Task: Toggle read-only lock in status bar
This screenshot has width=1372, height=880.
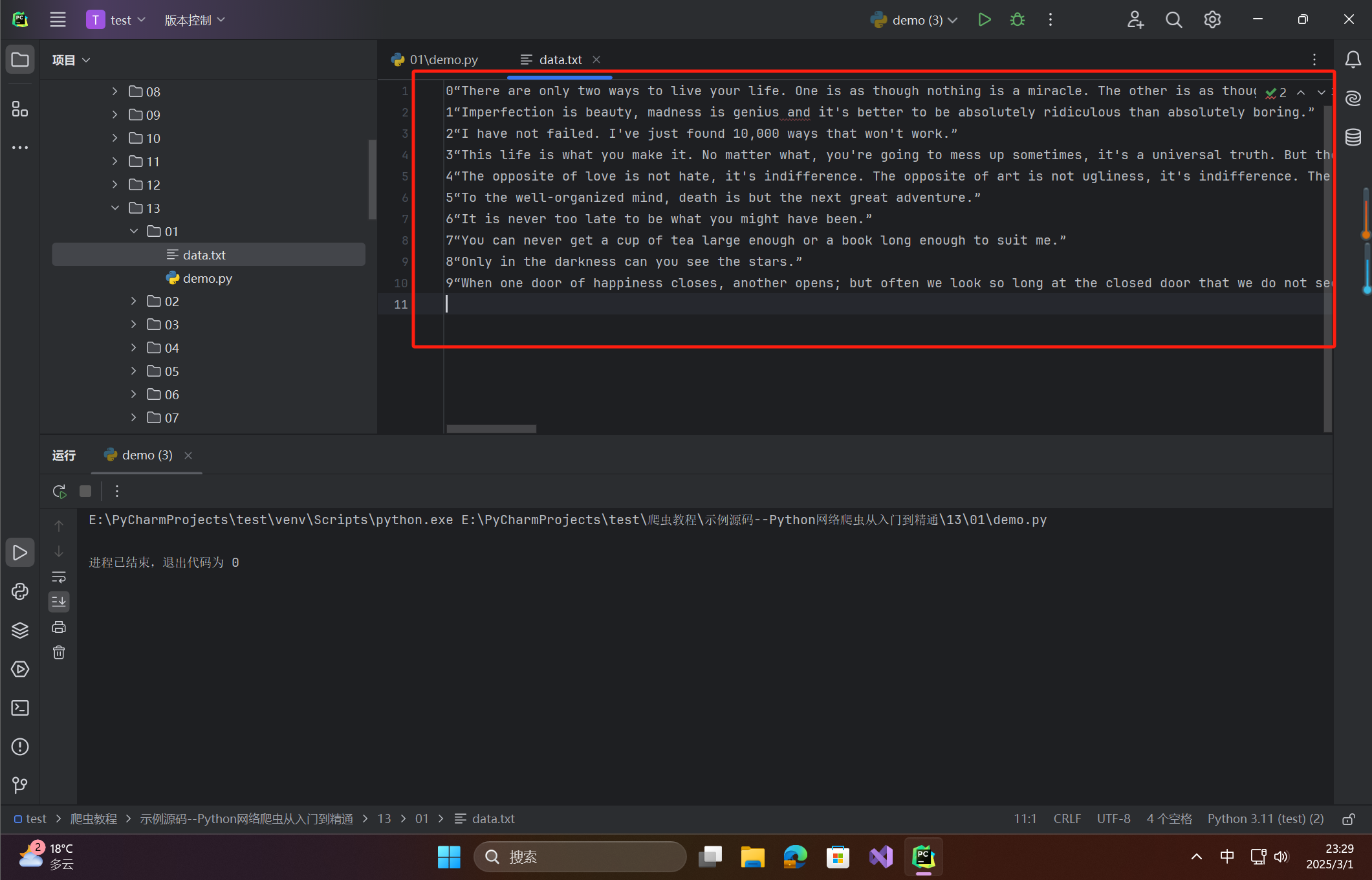Action: (x=1348, y=819)
